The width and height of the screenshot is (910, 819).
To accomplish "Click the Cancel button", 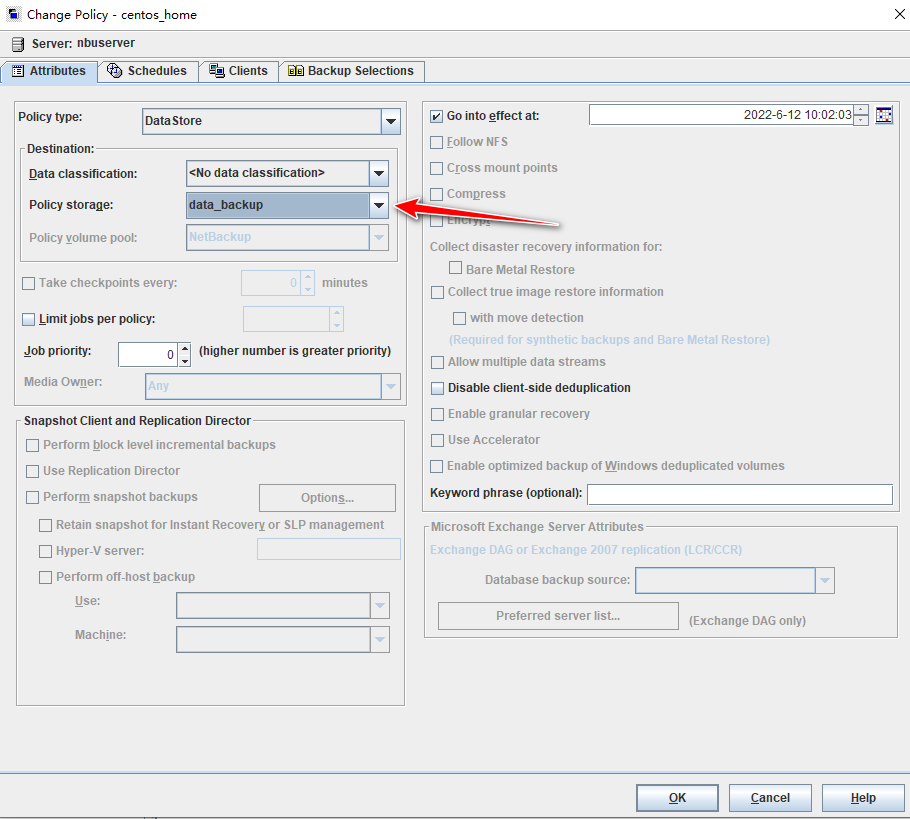I will (x=770, y=798).
